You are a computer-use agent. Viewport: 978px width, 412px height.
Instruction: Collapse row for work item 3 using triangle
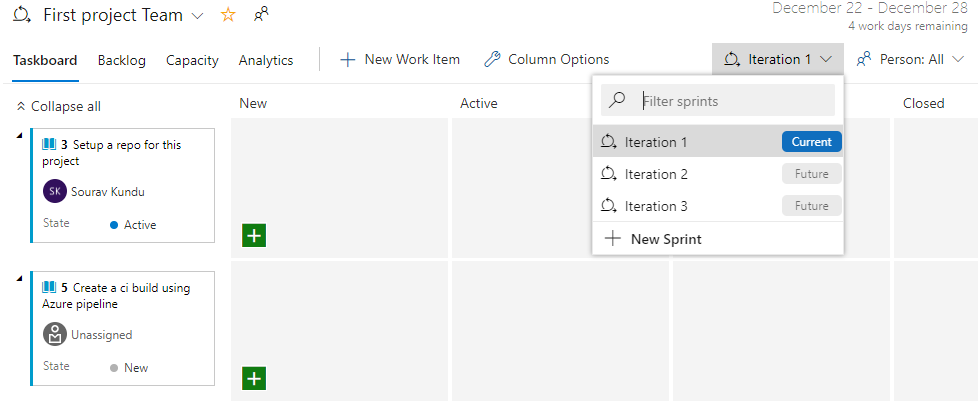pos(20,134)
